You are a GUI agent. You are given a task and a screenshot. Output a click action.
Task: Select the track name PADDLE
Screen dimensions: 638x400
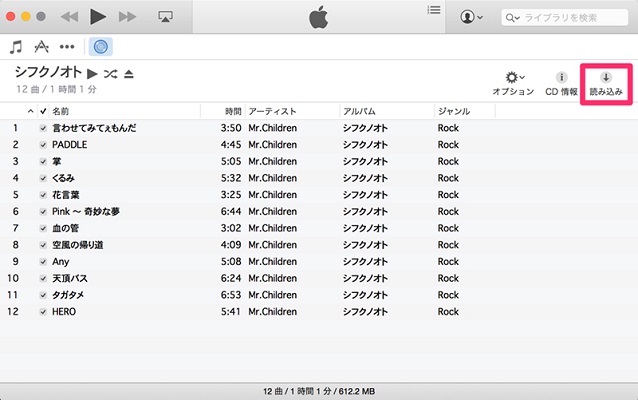70,144
